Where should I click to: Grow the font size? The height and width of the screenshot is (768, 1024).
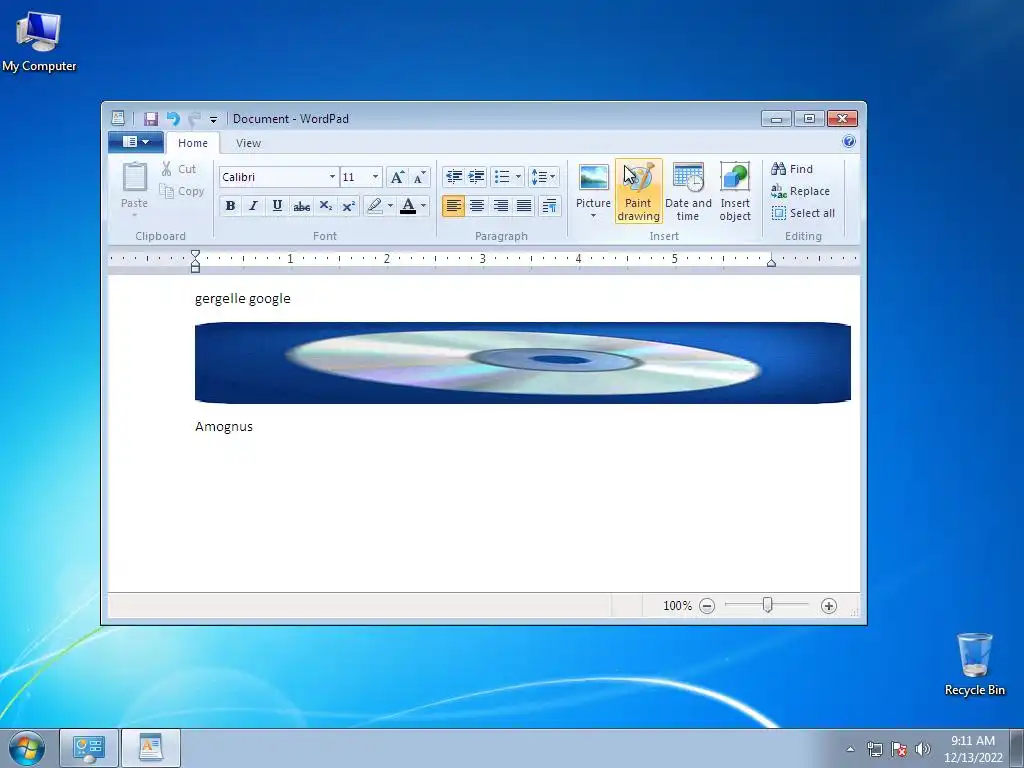[x=397, y=177]
